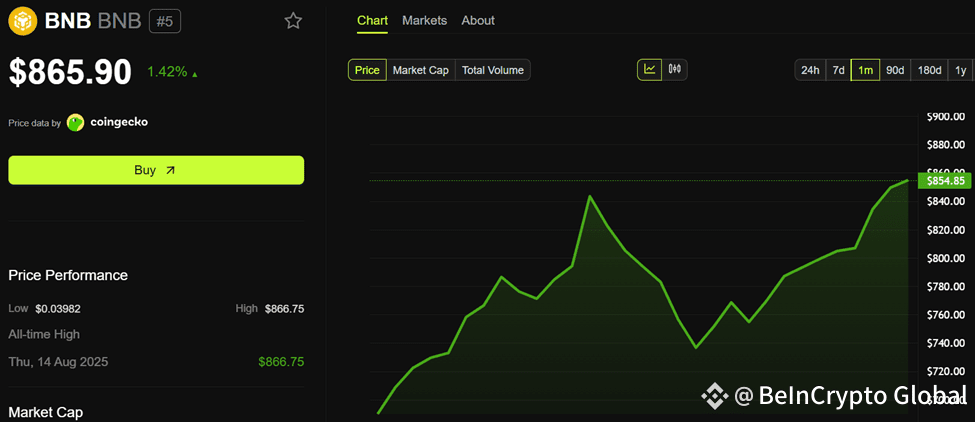The height and width of the screenshot is (422, 975).
Task: Click the All-time High label
Action: click(x=44, y=334)
